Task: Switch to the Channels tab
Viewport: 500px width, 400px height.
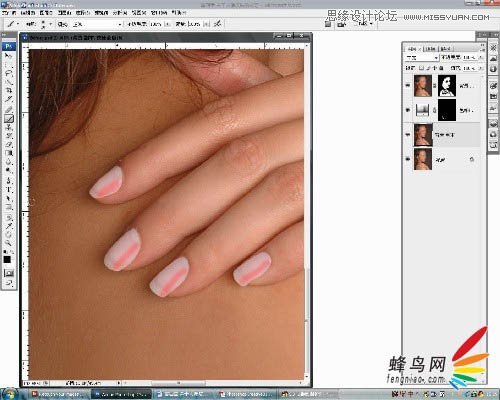Action: (431, 49)
